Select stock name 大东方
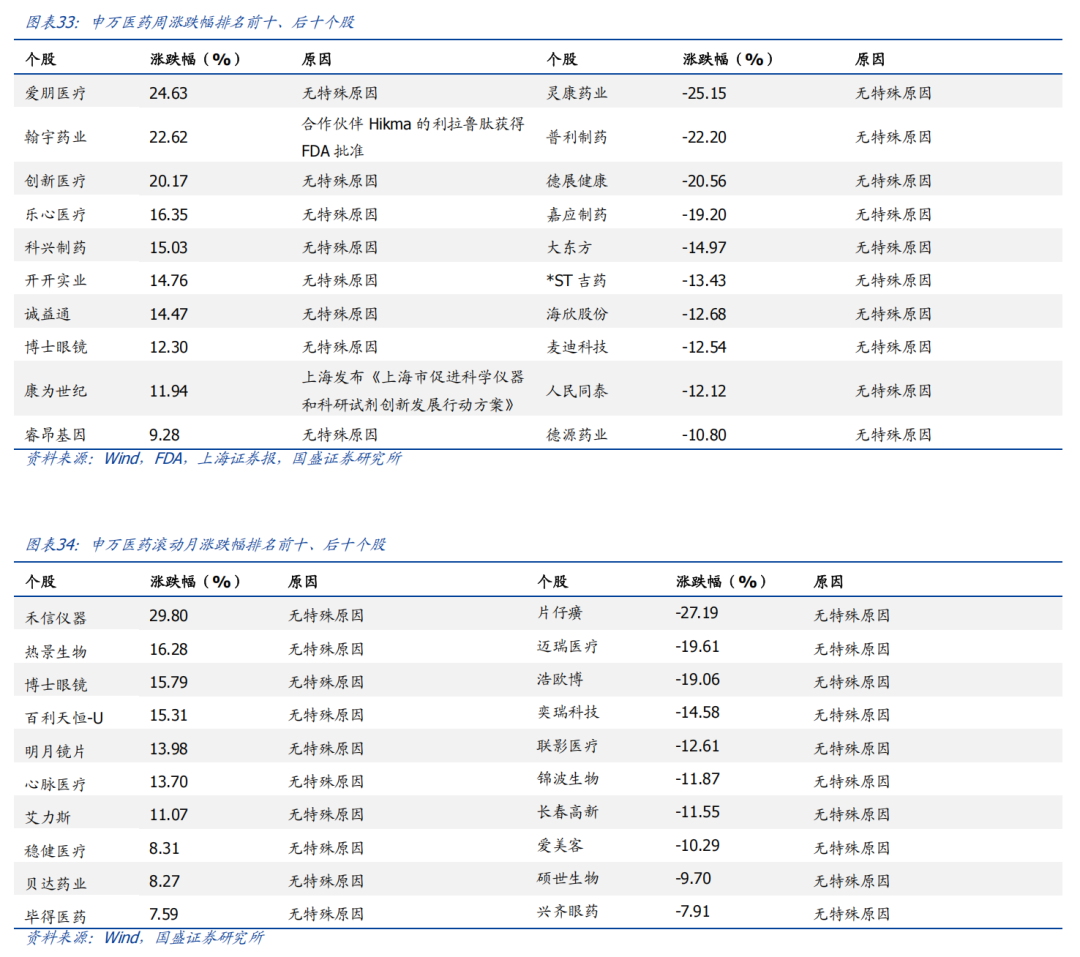Screen dimensions: 1080x957 [x=570, y=247]
